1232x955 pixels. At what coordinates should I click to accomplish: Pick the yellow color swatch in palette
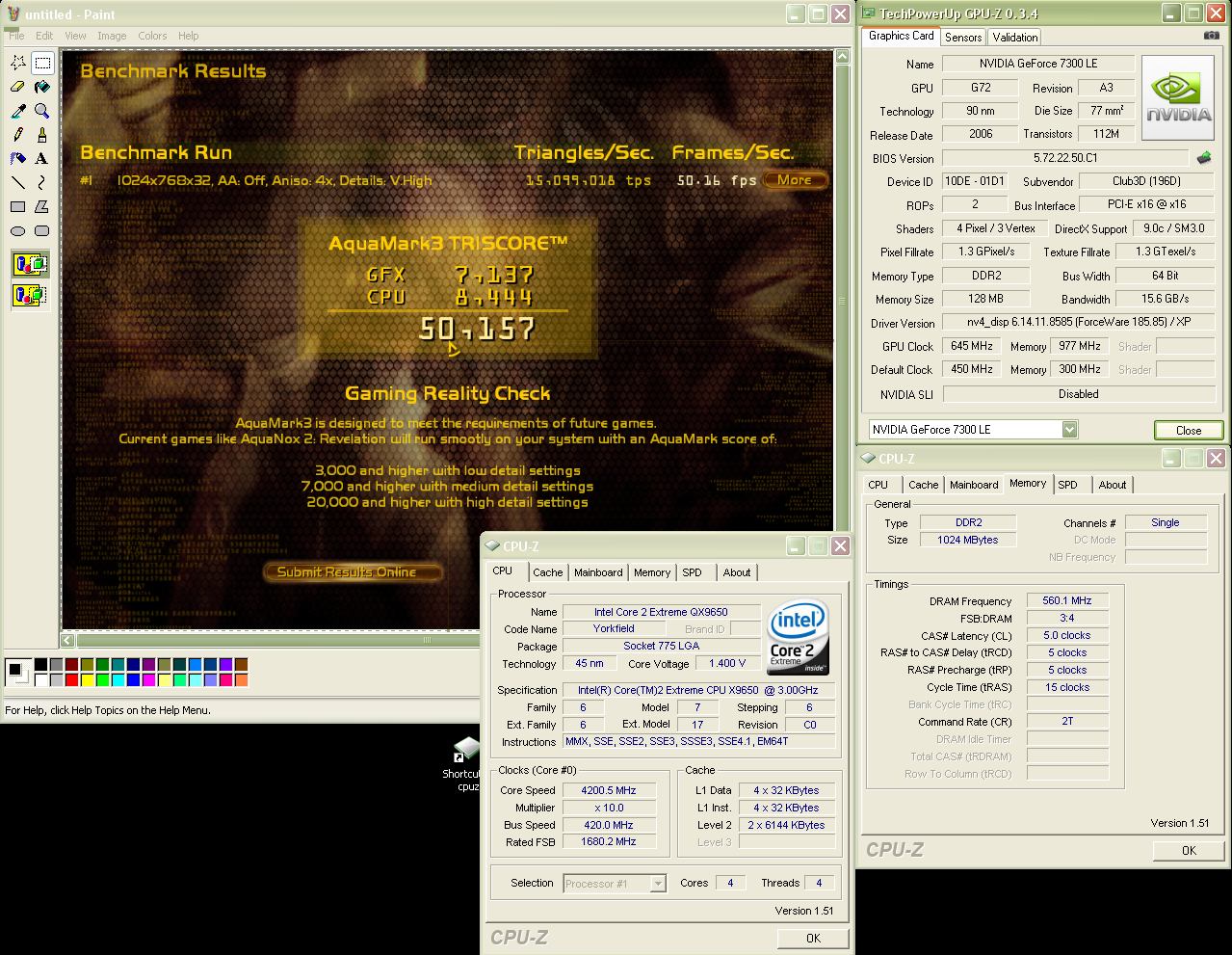[88, 680]
